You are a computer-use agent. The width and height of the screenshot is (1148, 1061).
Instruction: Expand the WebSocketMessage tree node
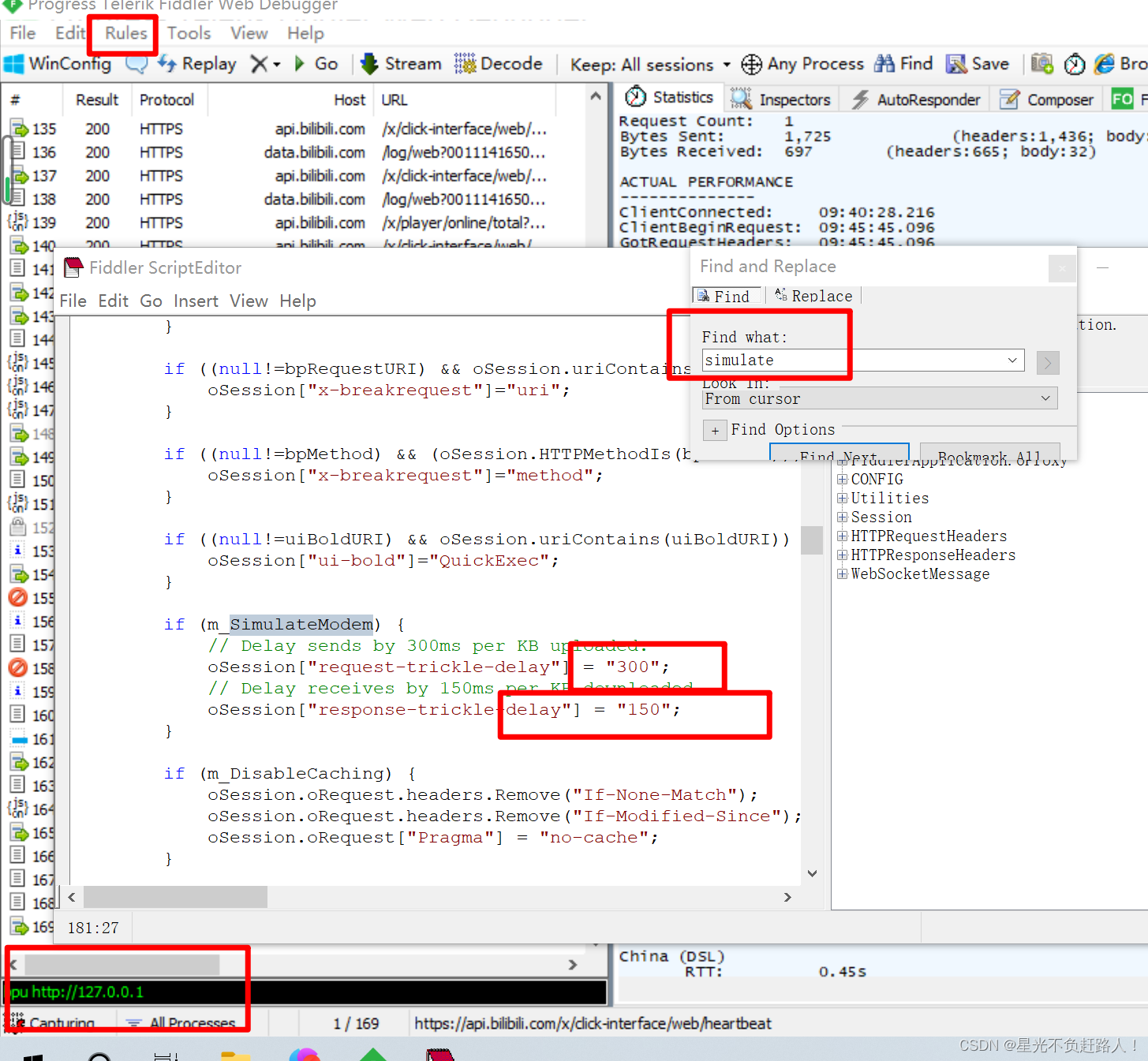842,574
